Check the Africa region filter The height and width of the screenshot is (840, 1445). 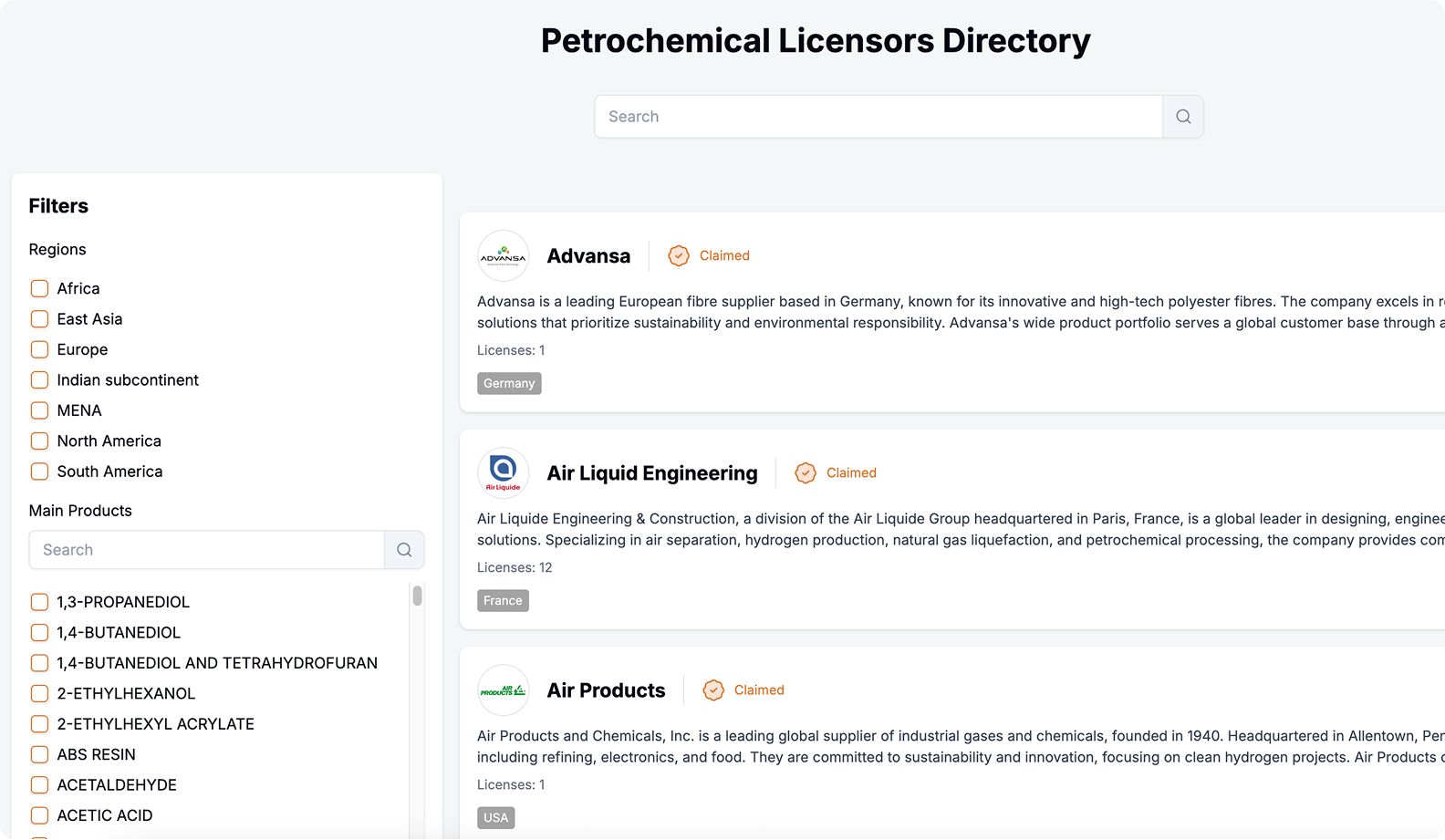click(x=39, y=288)
